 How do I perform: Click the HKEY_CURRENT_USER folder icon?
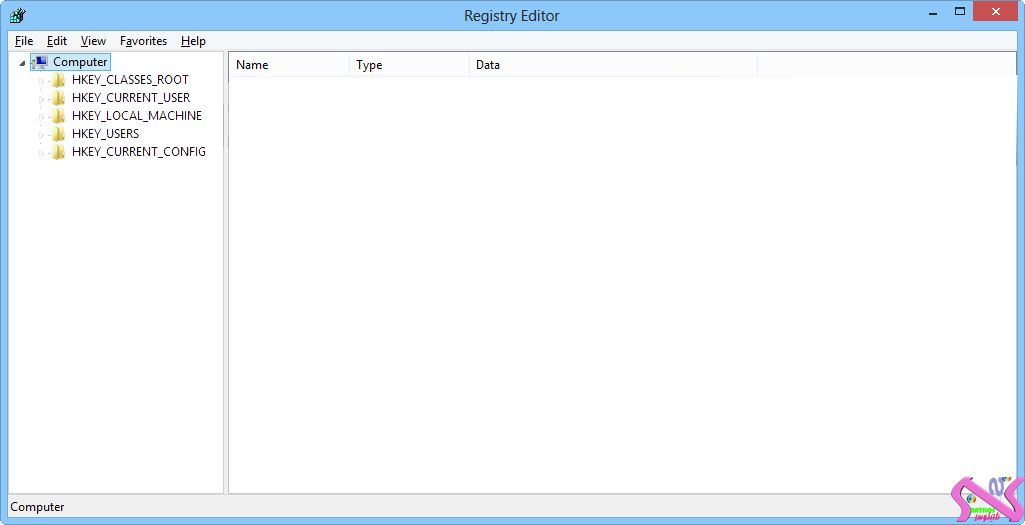59,98
